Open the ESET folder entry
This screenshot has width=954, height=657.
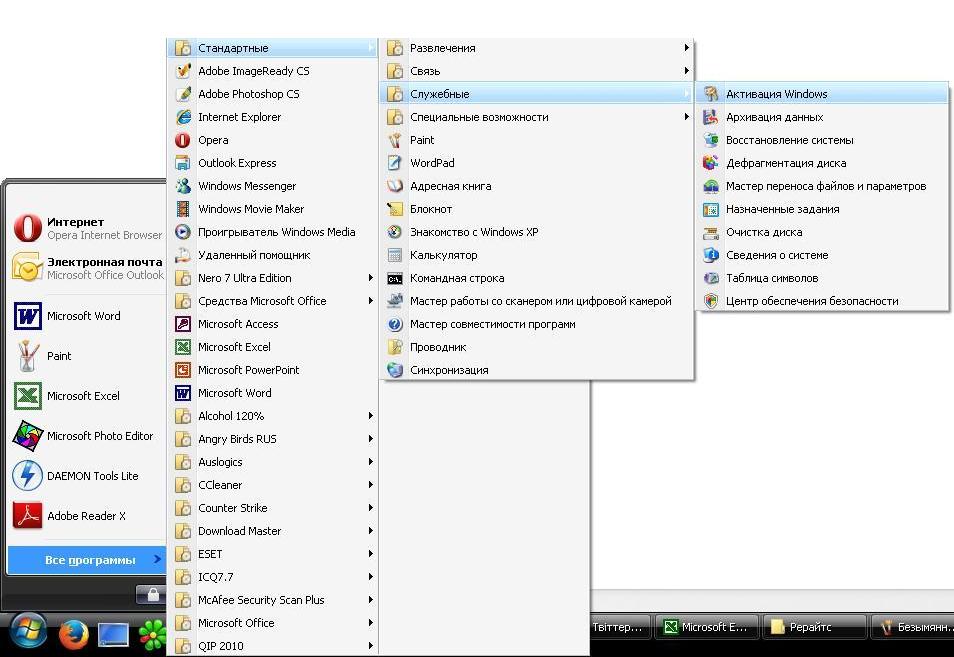(272, 554)
